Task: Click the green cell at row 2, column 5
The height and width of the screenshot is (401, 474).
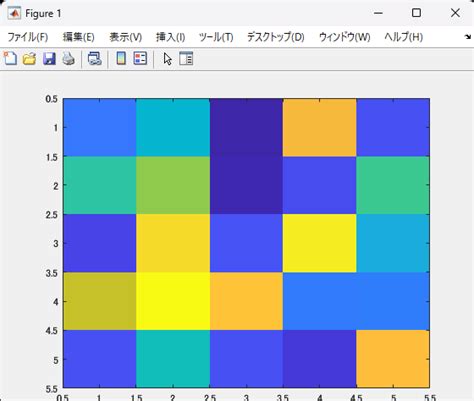Action: (x=393, y=185)
